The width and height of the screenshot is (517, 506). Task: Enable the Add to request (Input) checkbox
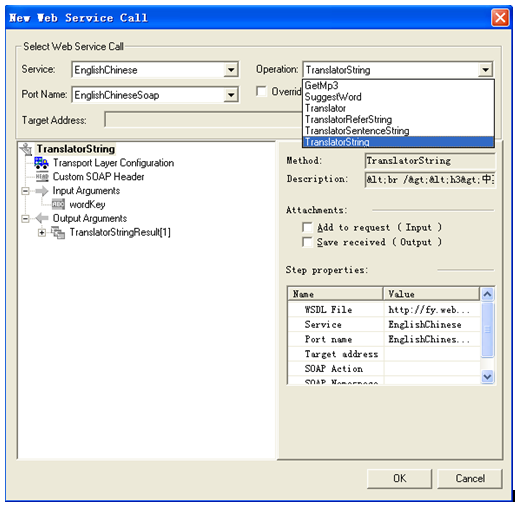click(307, 227)
